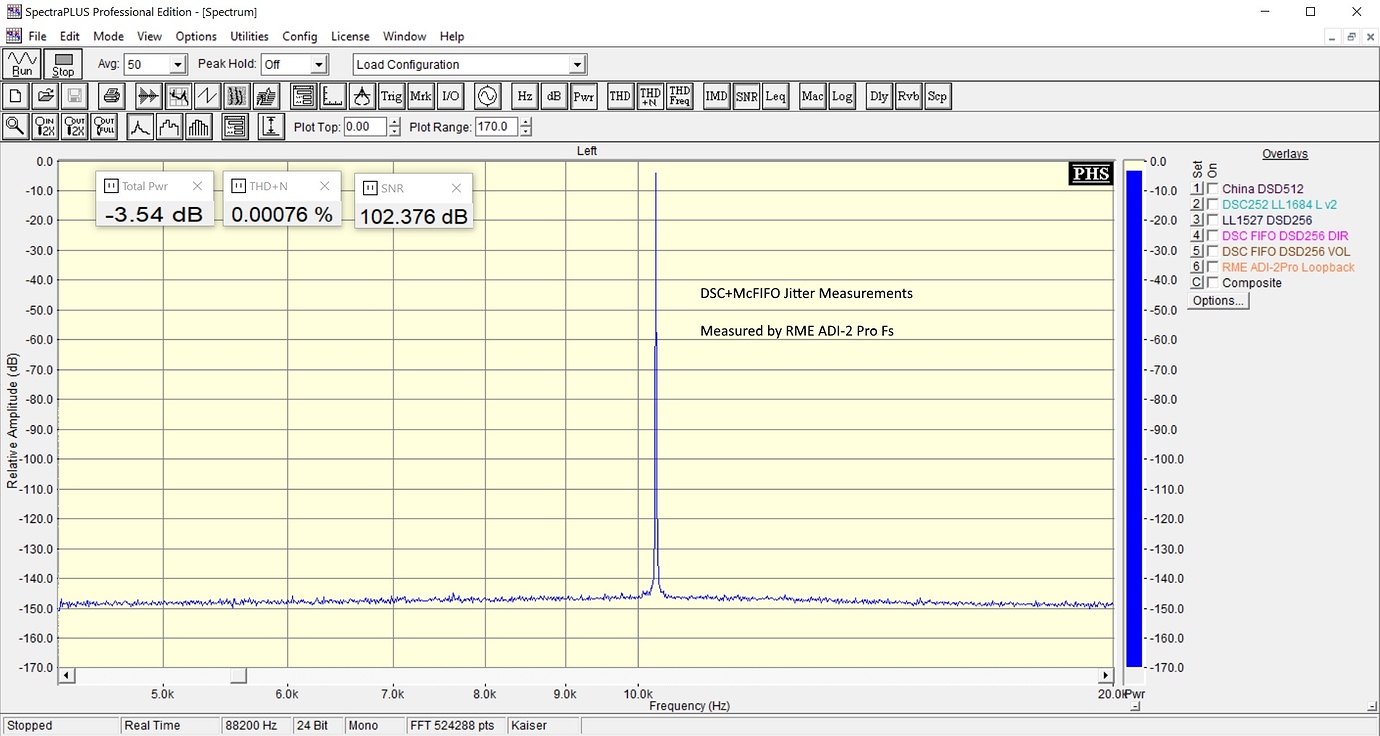Enable the China DSD512 overlay checkbox

click(1213, 189)
